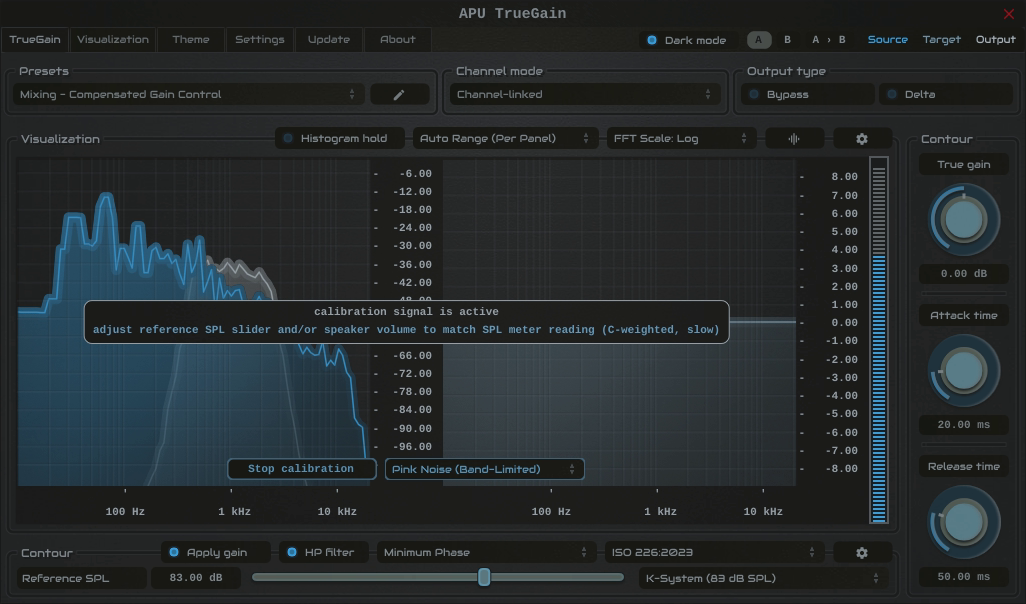The image size is (1026, 604).
Task: Select A state slot
Action: point(759,40)
